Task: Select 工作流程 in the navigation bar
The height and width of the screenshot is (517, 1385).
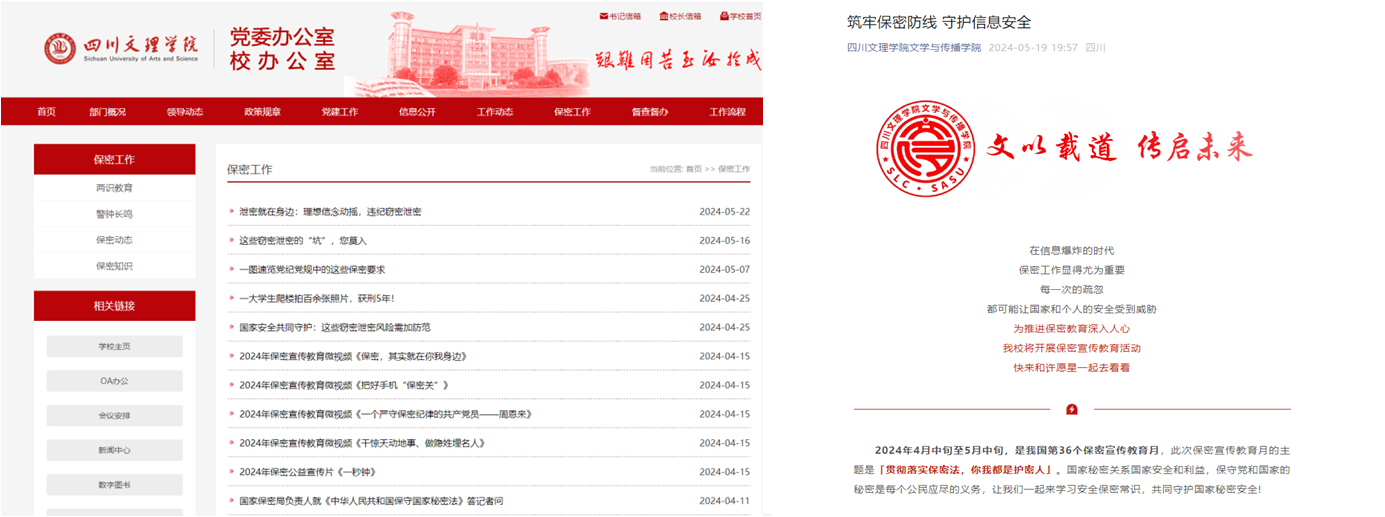Action: (727, 112)
